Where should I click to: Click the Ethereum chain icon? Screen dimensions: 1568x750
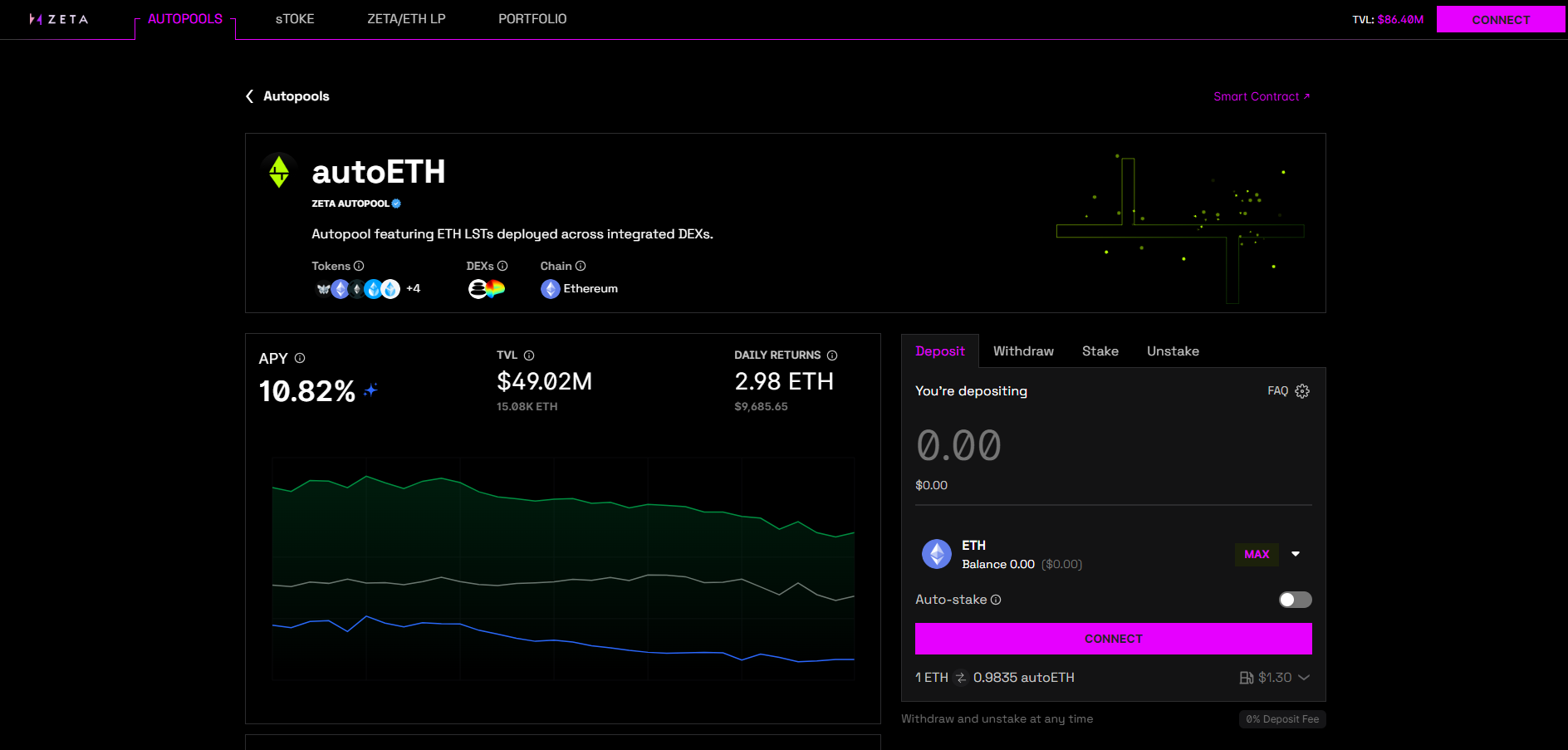pos(551,289)
